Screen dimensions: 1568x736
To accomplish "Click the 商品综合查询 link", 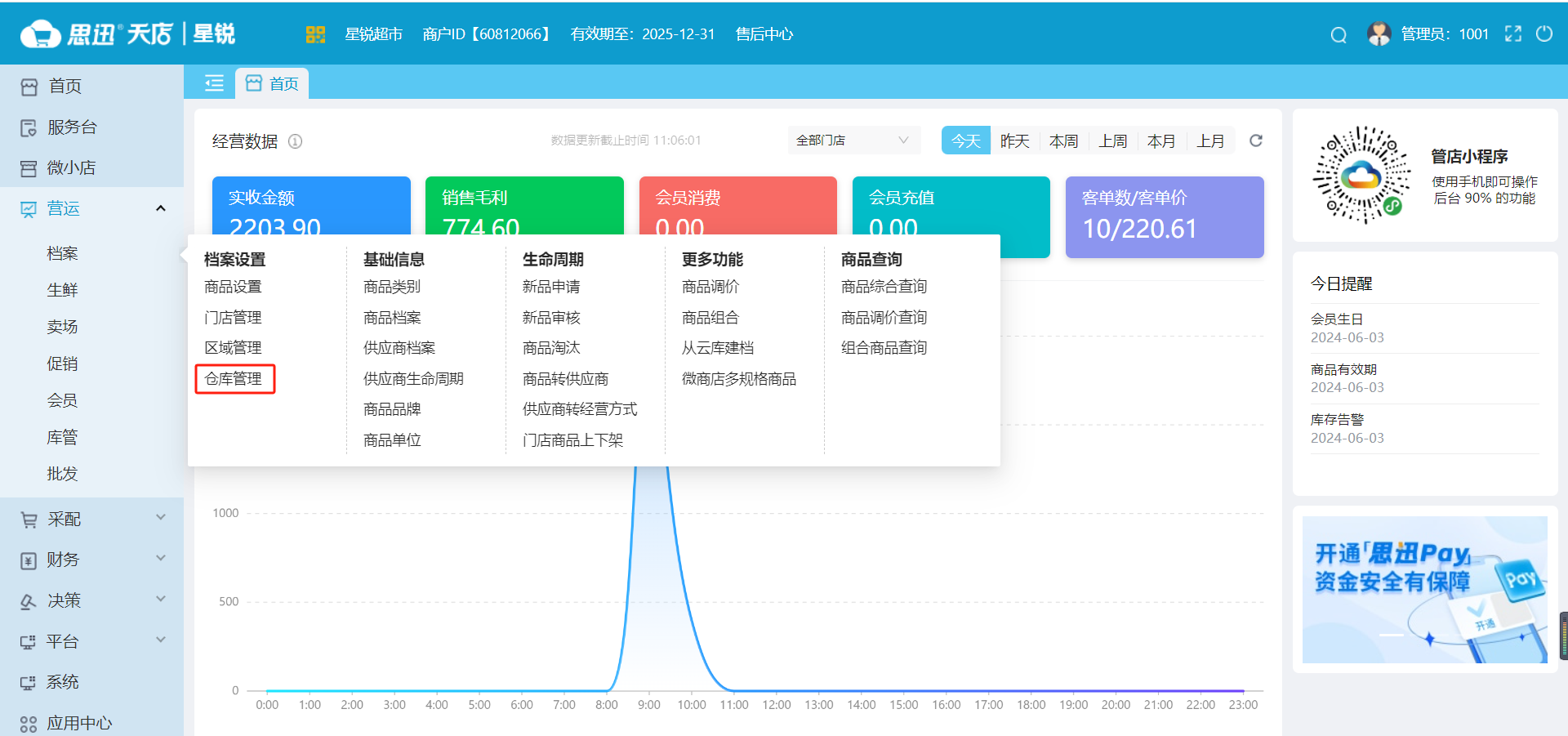I will pyautogui.click(x=884, y=286).
